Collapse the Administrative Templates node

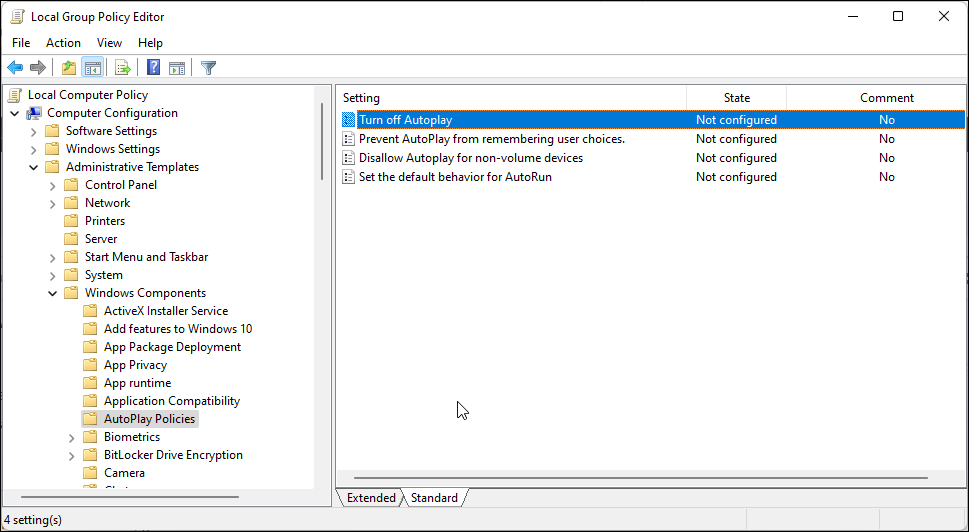pos(33,167)
